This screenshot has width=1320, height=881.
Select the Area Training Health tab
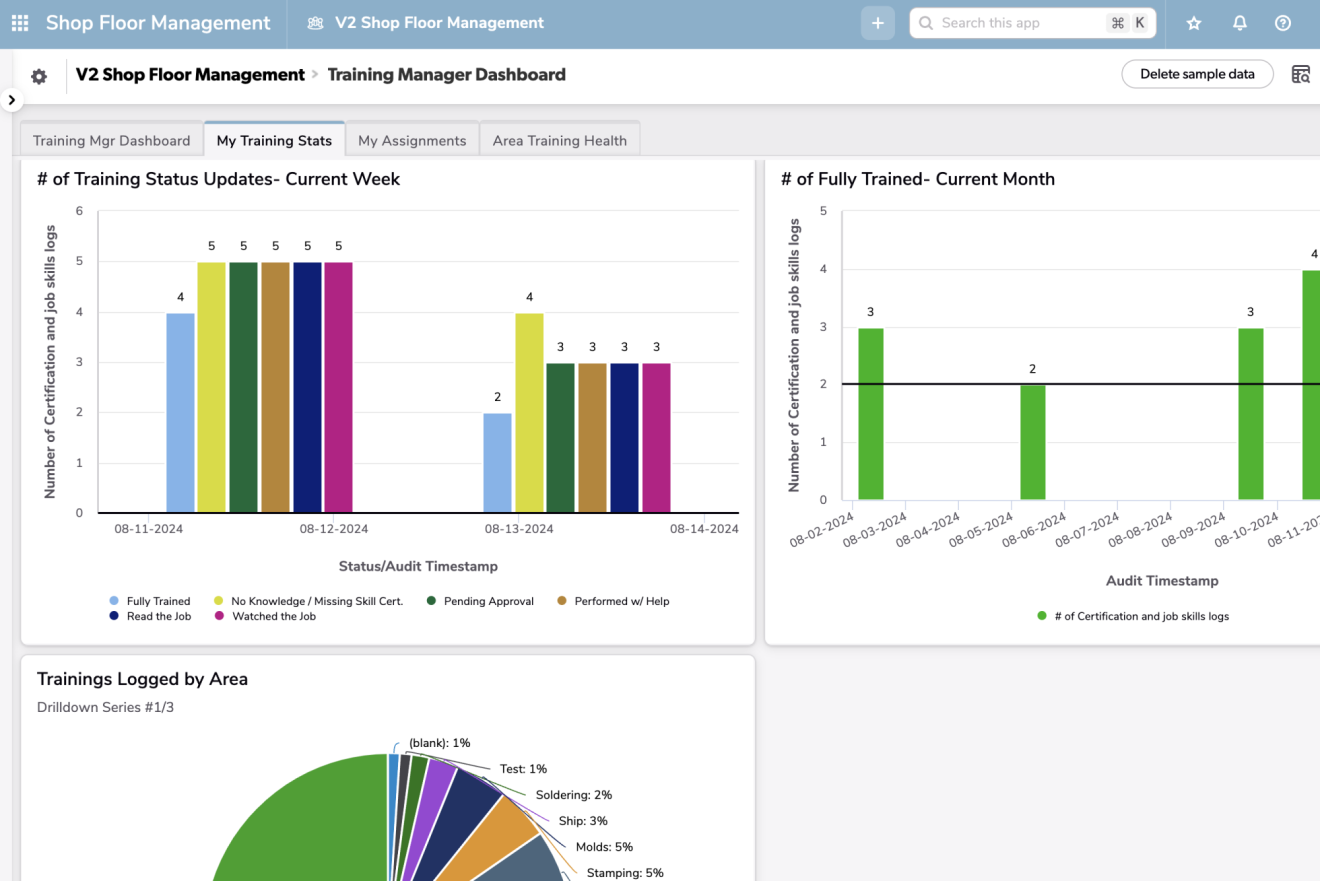[559, 140]
